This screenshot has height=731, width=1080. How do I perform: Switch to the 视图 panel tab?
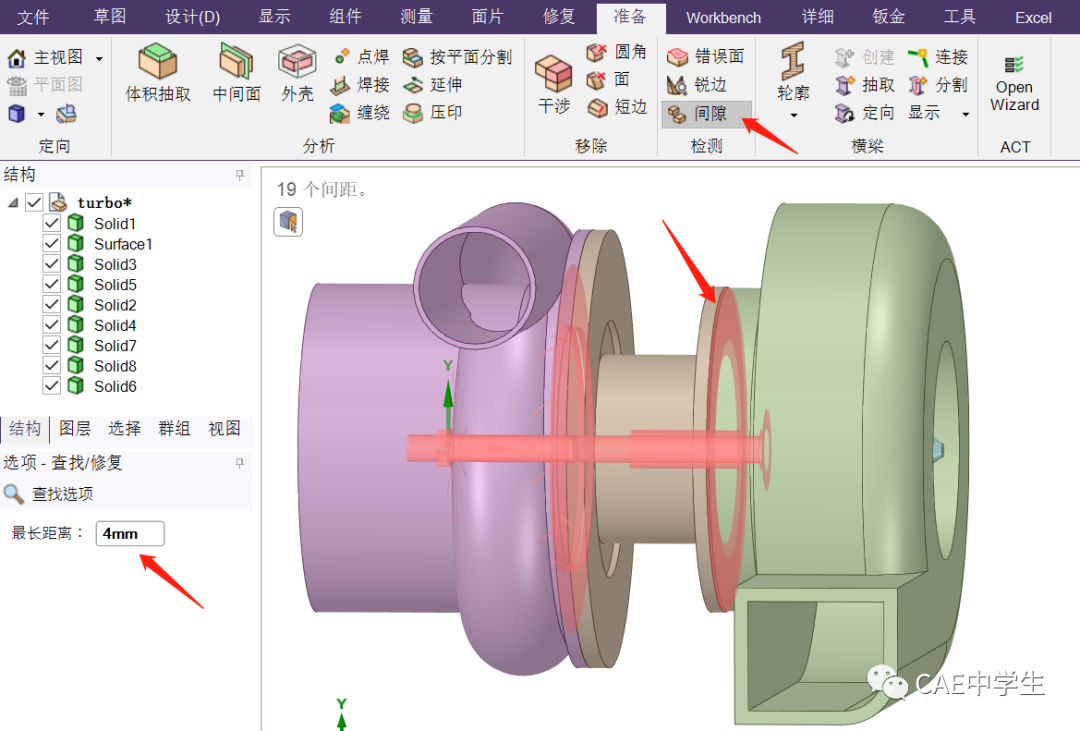point(225,429)
